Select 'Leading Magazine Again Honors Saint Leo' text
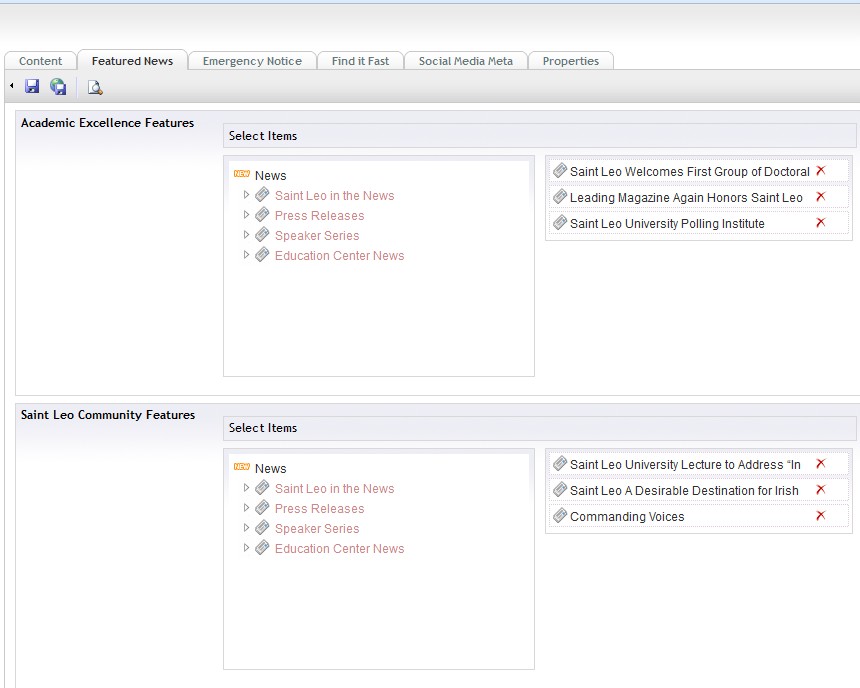The width and height of the screenshot is (860, 688). tap(686, 198)
